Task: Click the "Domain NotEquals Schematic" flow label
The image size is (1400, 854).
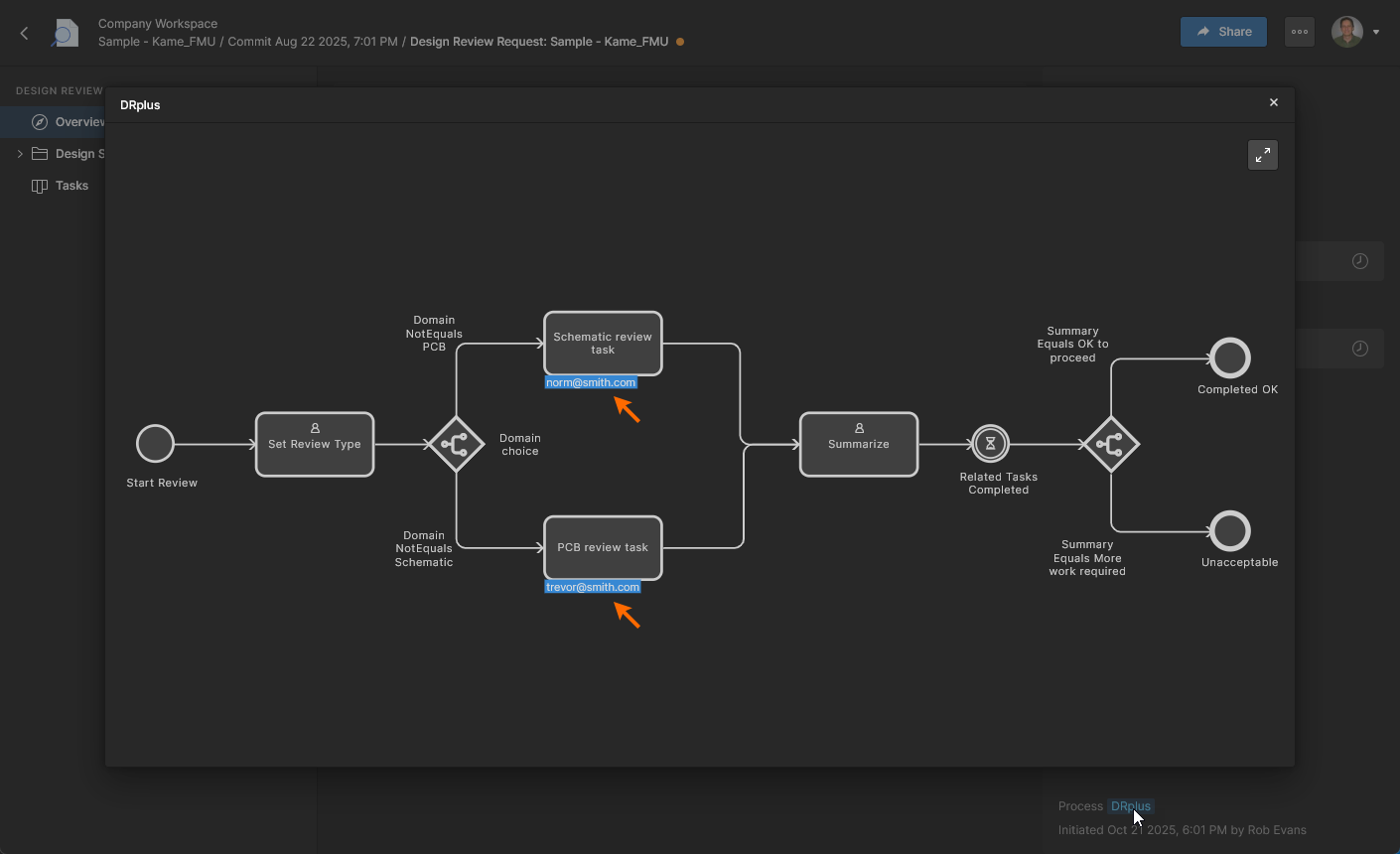Action: click(x=424, y=549)
